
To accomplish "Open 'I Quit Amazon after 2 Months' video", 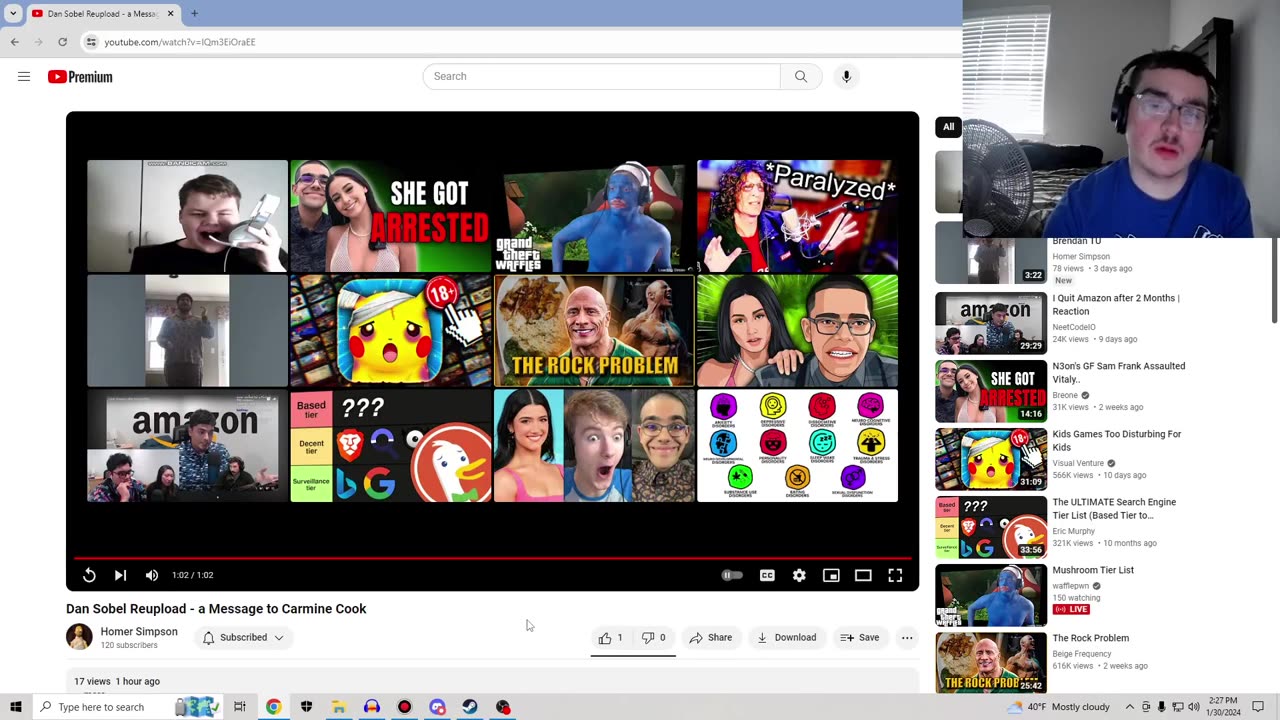I will click(x=1116, y=304).
